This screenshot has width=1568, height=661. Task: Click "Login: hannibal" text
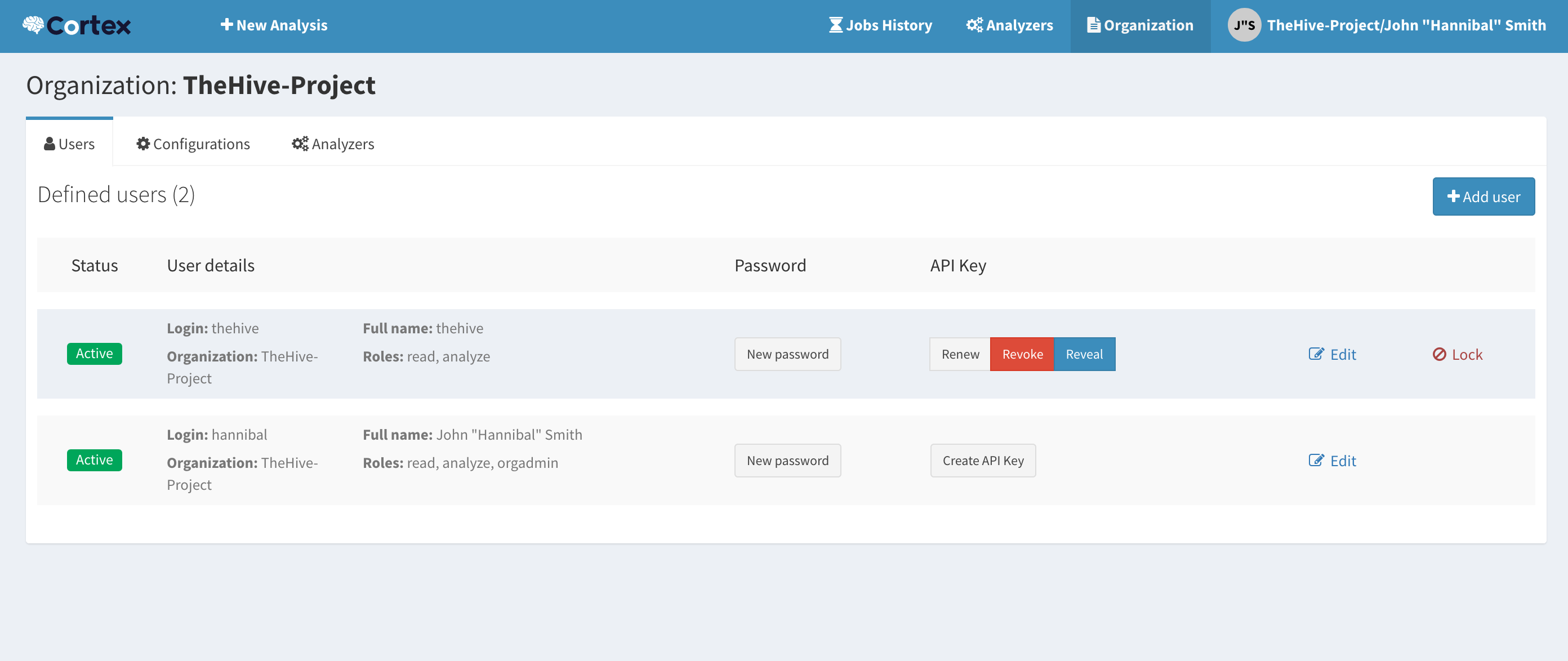pos(217,435)
